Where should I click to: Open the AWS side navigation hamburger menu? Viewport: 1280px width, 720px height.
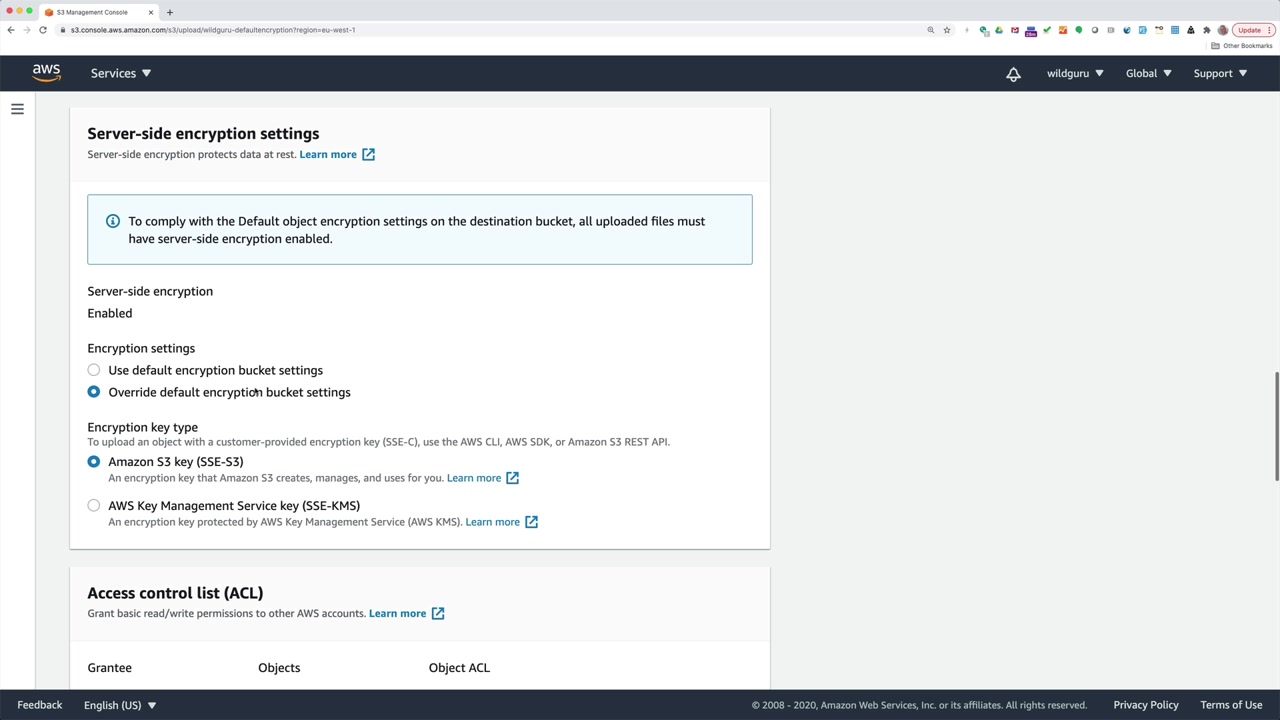tap(17, 109)
